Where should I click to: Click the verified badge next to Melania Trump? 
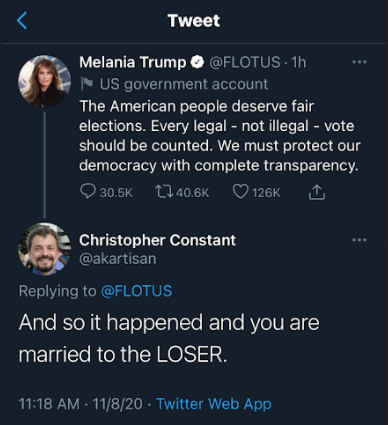197,62
